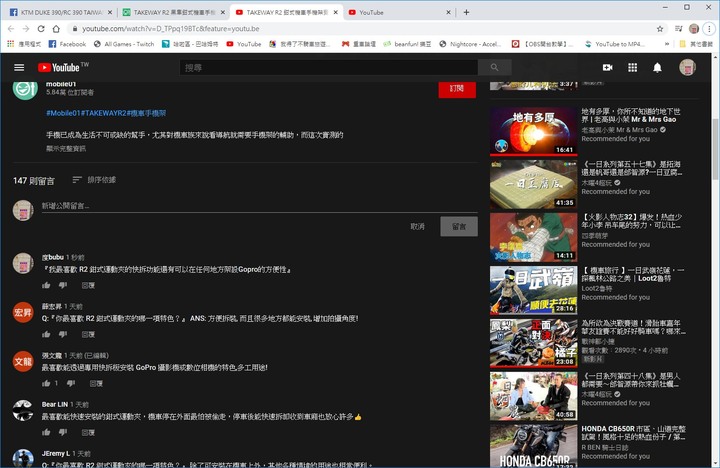Open the browser home page icon
Viewport: 720px width, 468px height.
(x=56, y=28)
